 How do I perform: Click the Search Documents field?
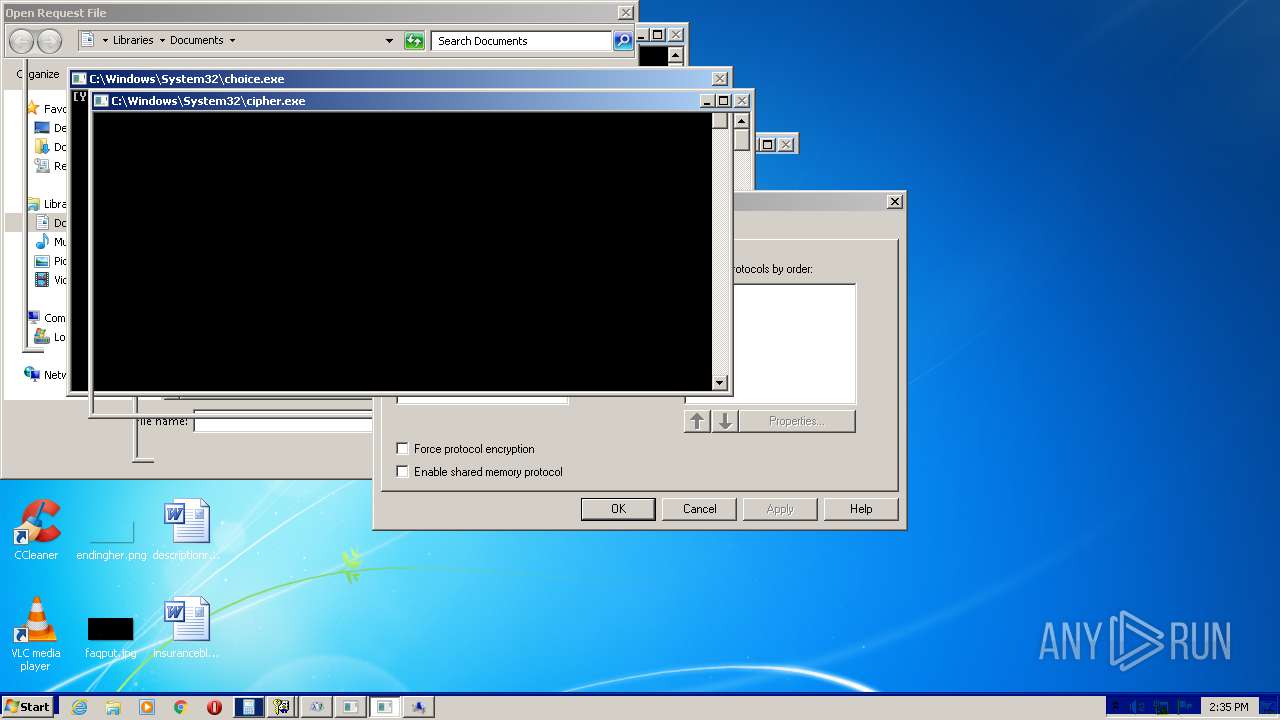[x=521, y=41]
